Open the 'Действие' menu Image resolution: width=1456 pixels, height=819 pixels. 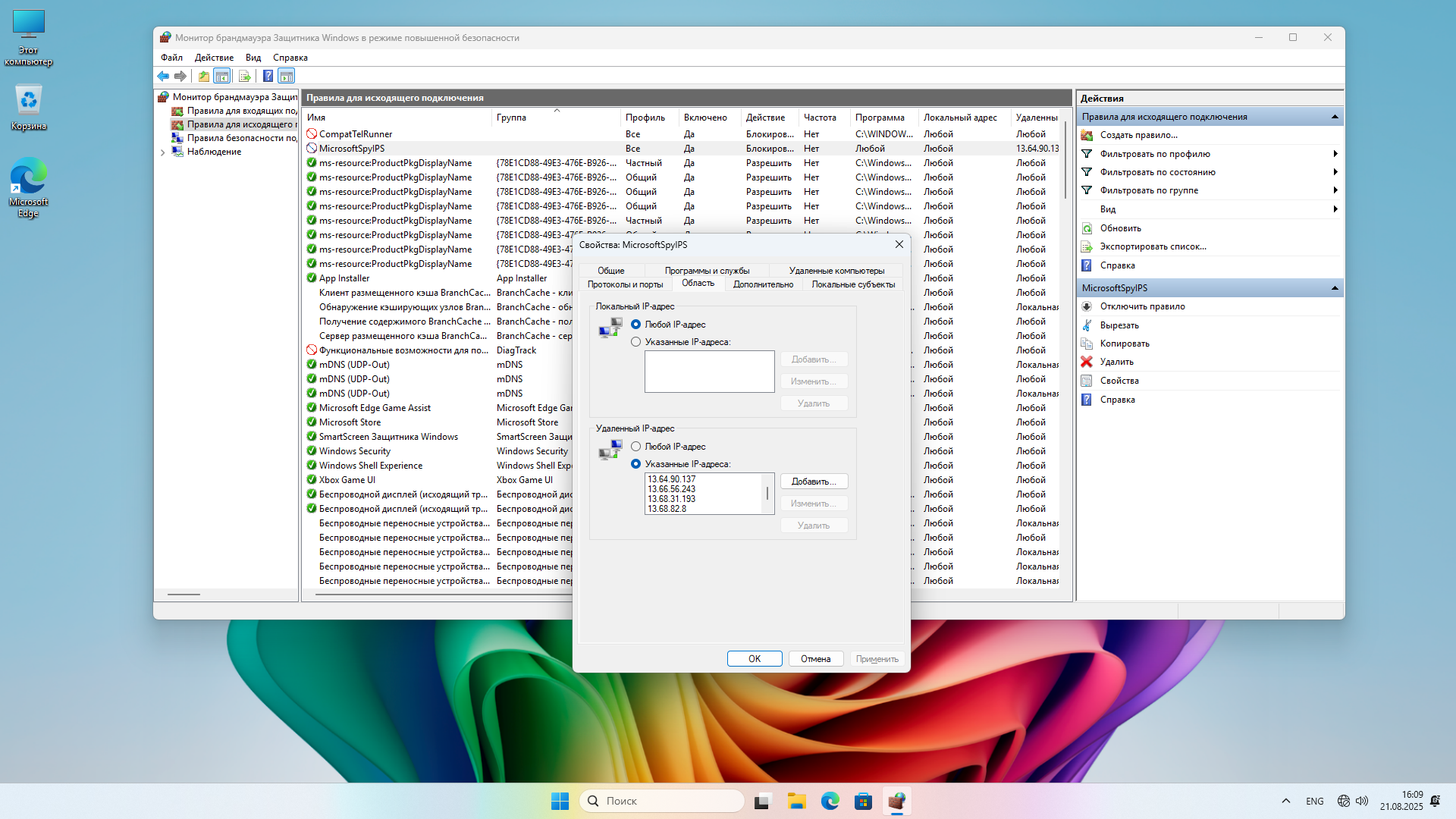(214, 58)
